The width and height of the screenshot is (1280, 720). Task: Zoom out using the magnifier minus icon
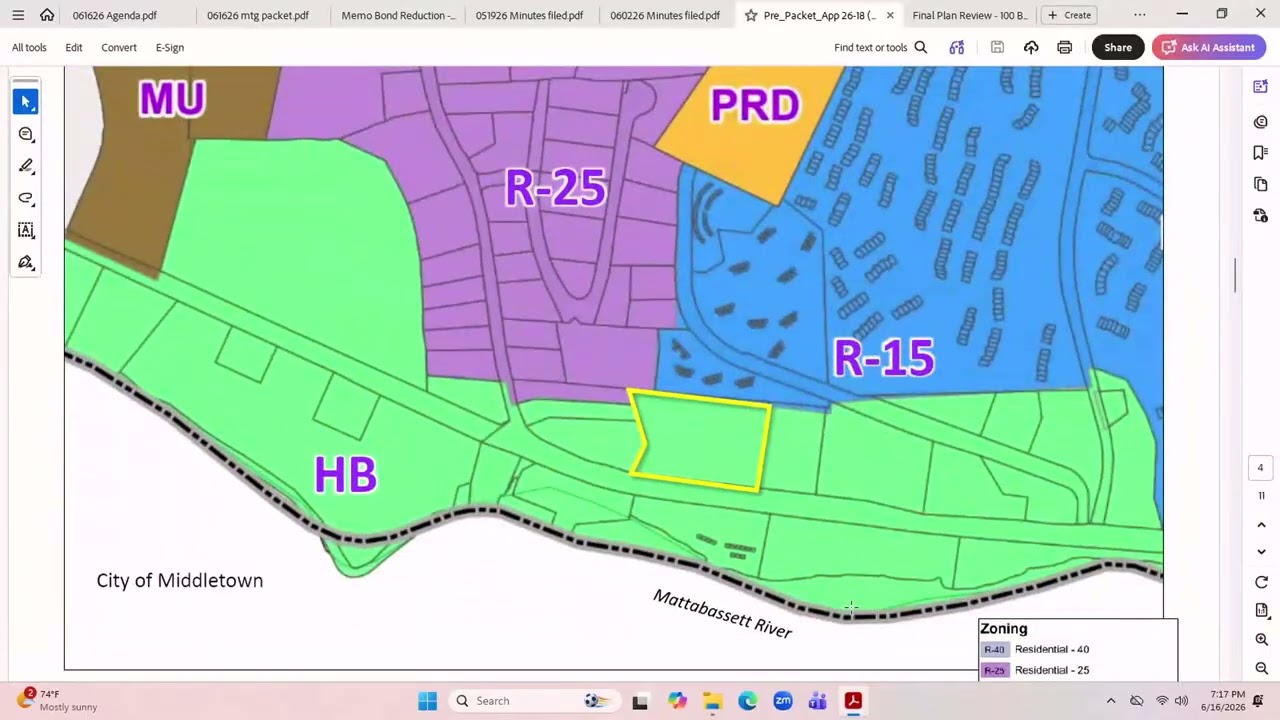pyautogui.click(x=1261, y=668)
